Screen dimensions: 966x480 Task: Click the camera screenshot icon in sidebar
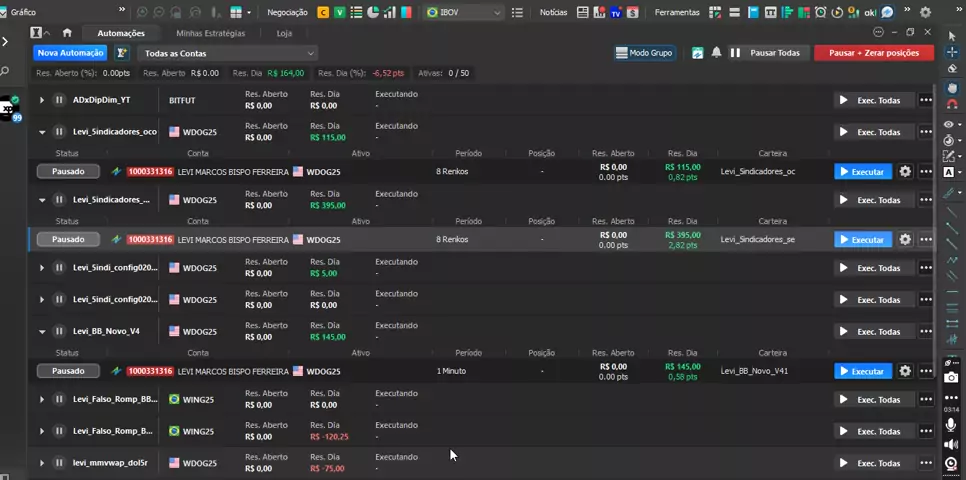951,378
